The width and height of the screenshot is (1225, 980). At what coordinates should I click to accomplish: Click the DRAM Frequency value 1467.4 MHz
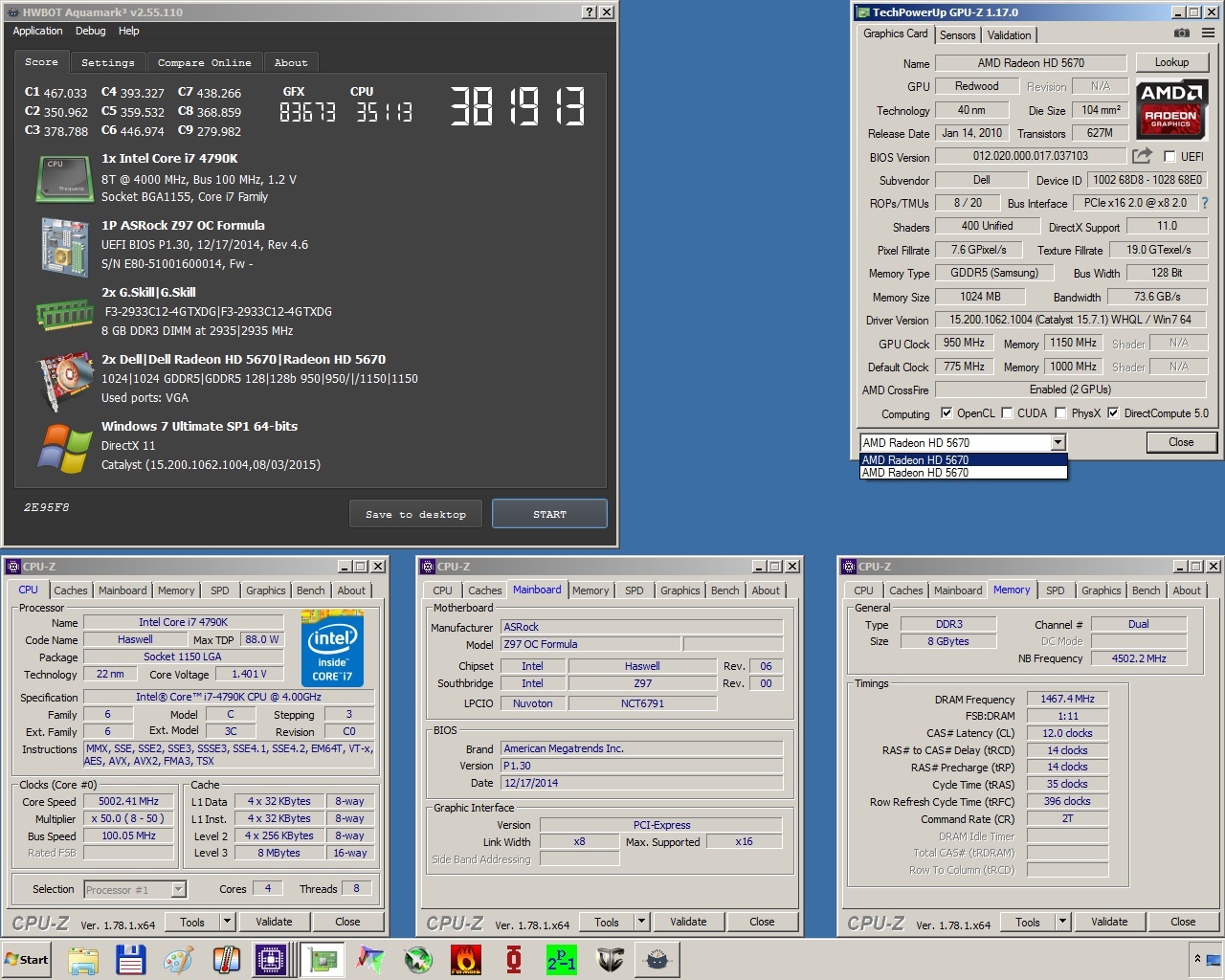(1067, 700)
